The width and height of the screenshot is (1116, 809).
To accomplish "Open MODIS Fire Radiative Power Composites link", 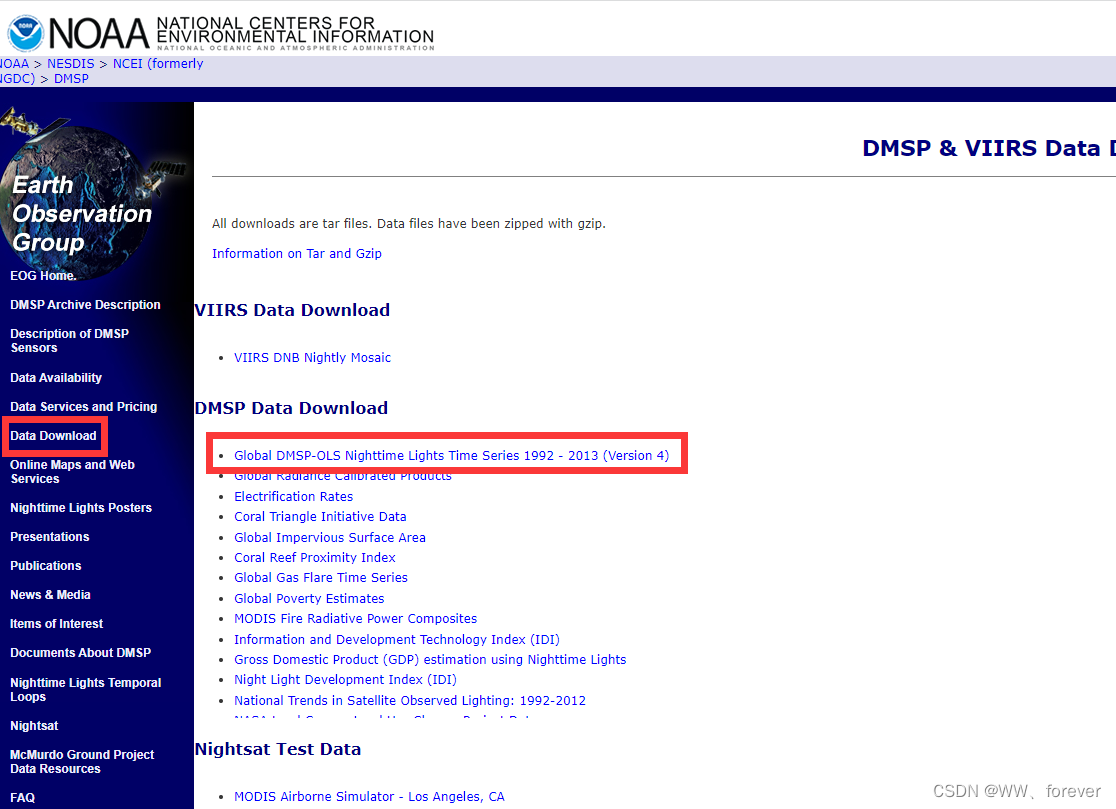I will pyautogui.click(x=355, y=618).
